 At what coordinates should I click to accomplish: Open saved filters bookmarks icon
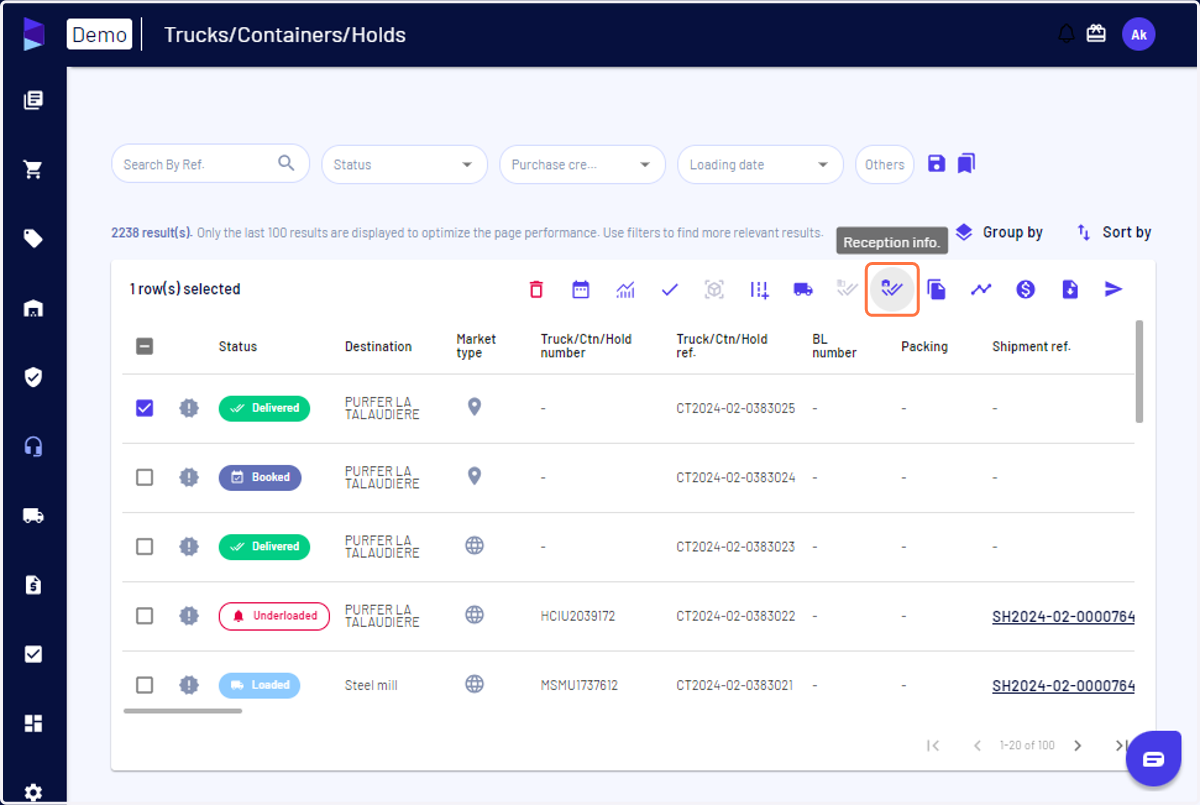pos(966,163)
